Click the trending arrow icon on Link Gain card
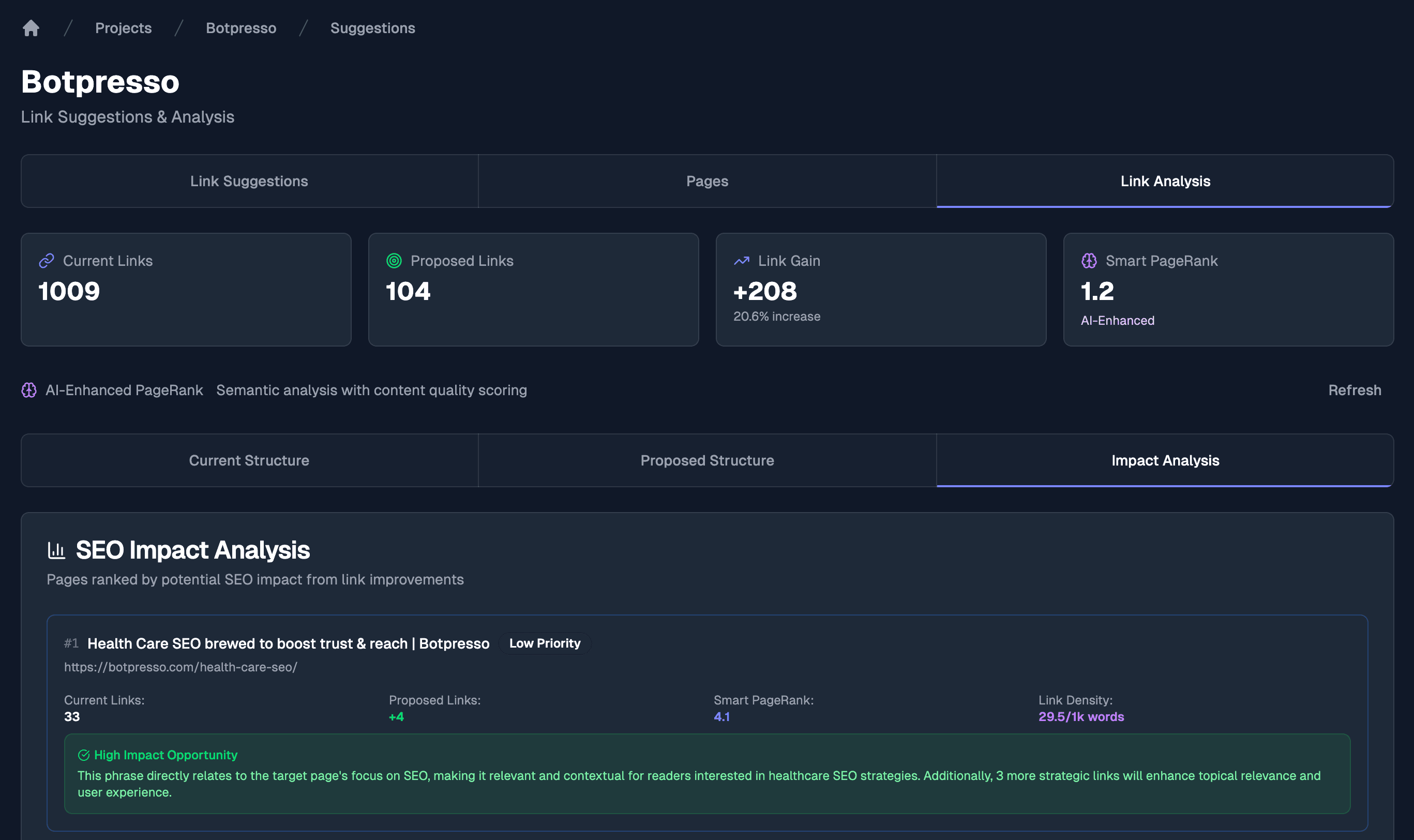The image size is (1414, 840). pos(742,261)
